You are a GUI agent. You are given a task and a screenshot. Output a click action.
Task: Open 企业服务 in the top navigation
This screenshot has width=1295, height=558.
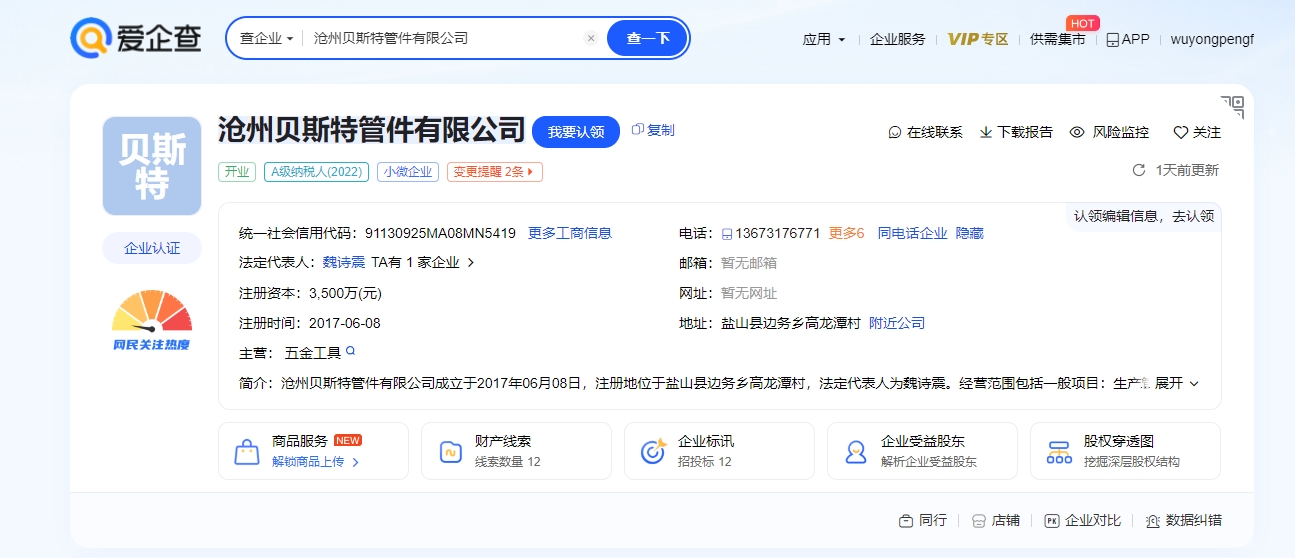click(897, 39)
